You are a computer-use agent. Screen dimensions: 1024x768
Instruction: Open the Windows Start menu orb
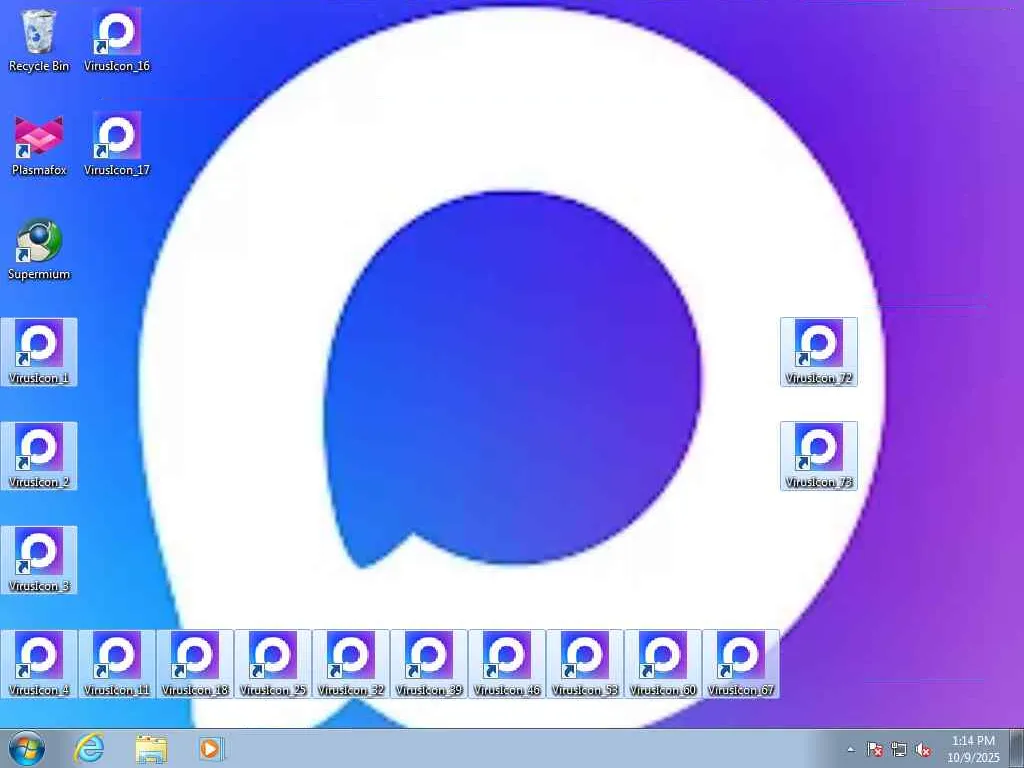27,748
